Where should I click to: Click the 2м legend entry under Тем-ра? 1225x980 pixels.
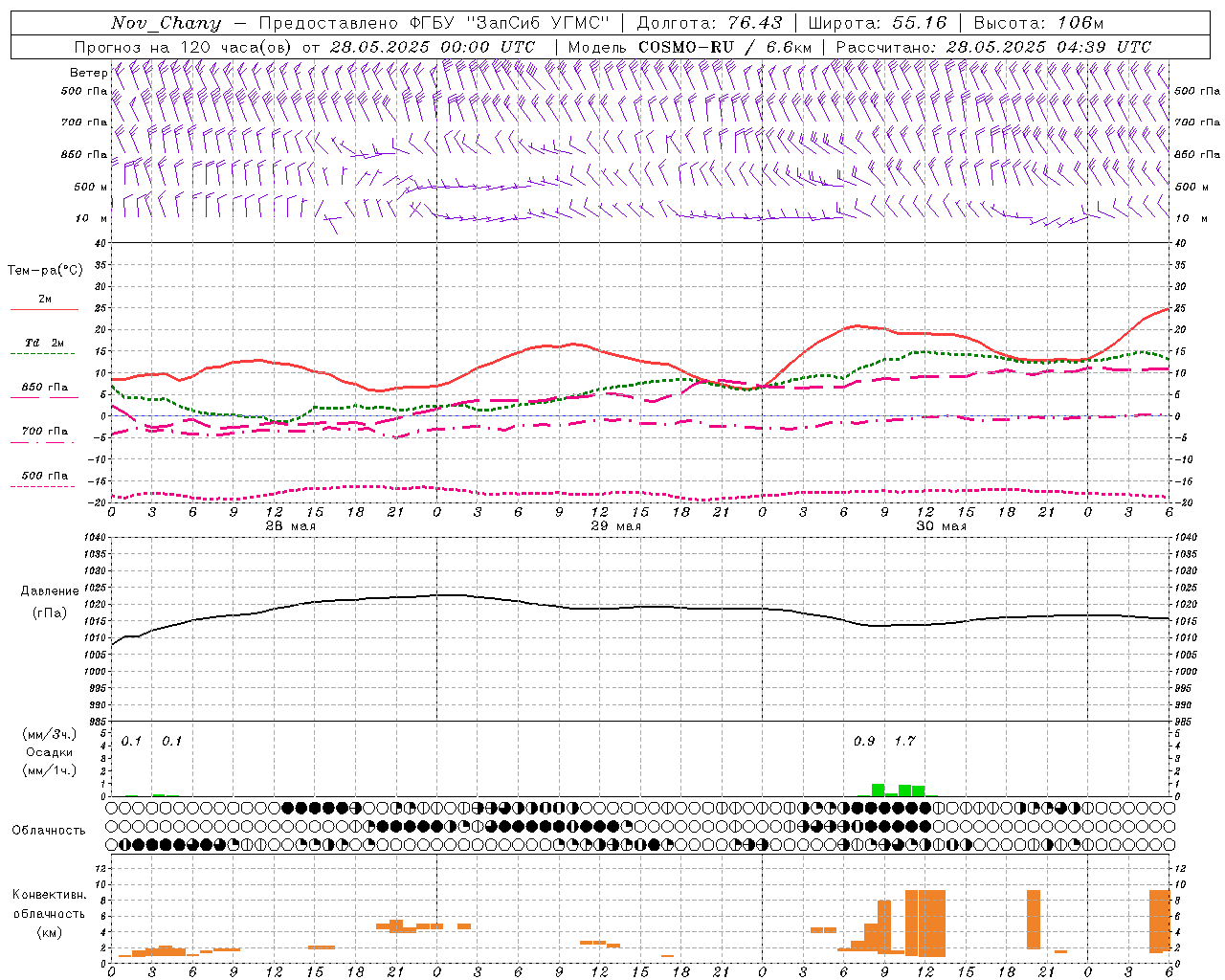tap(45, 300)
